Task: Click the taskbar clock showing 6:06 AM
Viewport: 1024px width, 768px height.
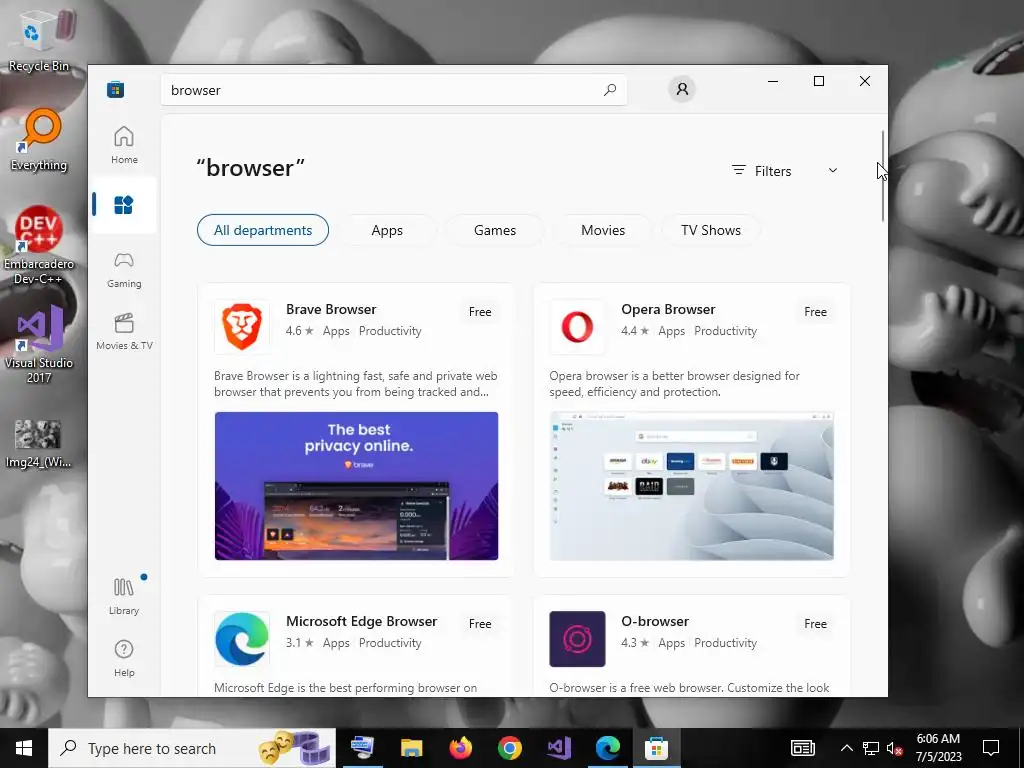Action: 938,748
